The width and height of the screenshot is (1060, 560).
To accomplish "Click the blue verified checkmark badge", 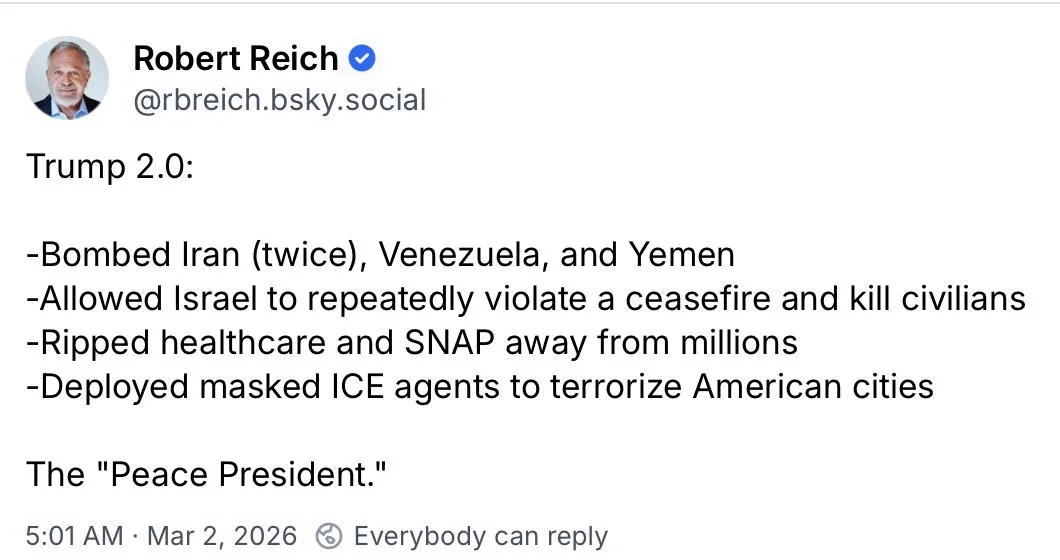I will (x=362, y=59).
